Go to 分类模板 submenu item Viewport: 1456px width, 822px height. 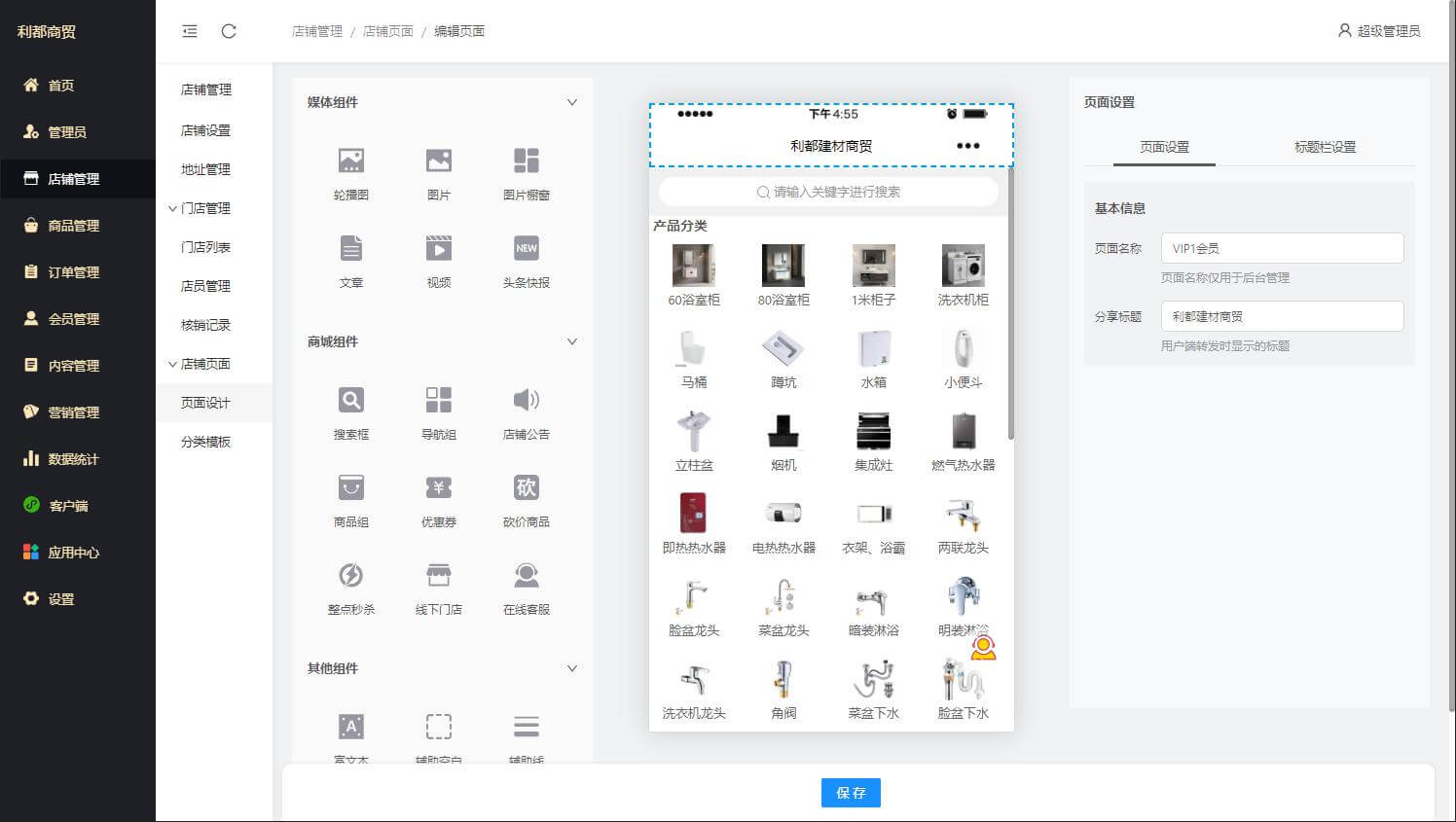click(214, 442)
